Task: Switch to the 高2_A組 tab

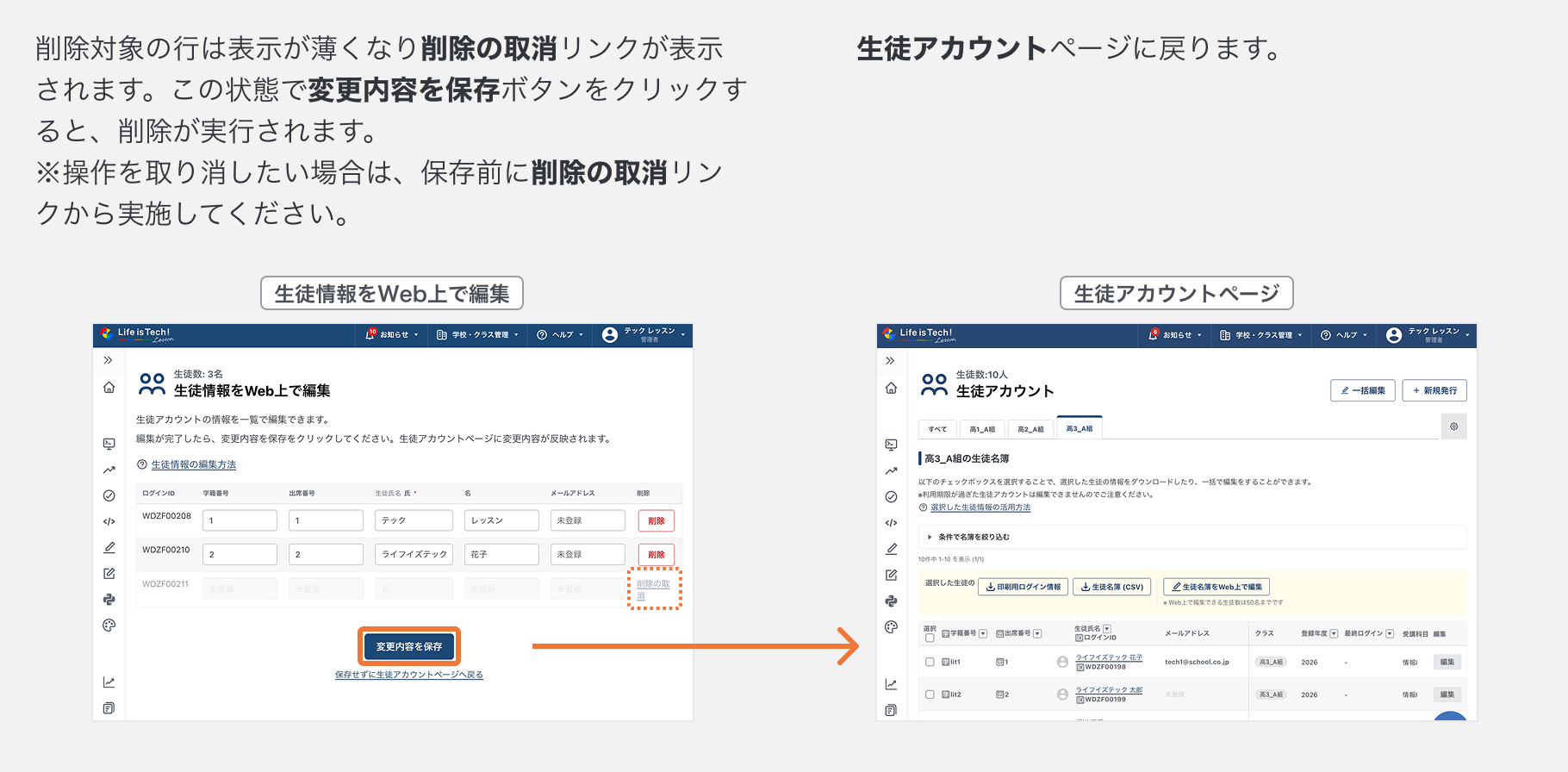Action: [x=1030, y=428]
